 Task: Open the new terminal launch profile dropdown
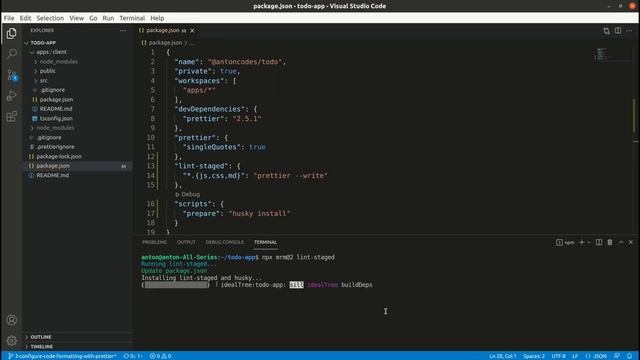click(x=589, y=242)
